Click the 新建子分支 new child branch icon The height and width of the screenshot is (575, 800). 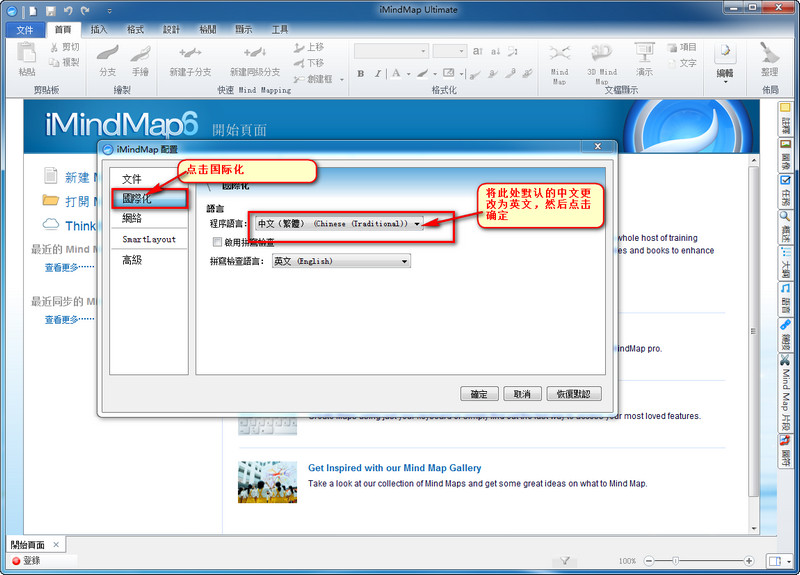190,55
